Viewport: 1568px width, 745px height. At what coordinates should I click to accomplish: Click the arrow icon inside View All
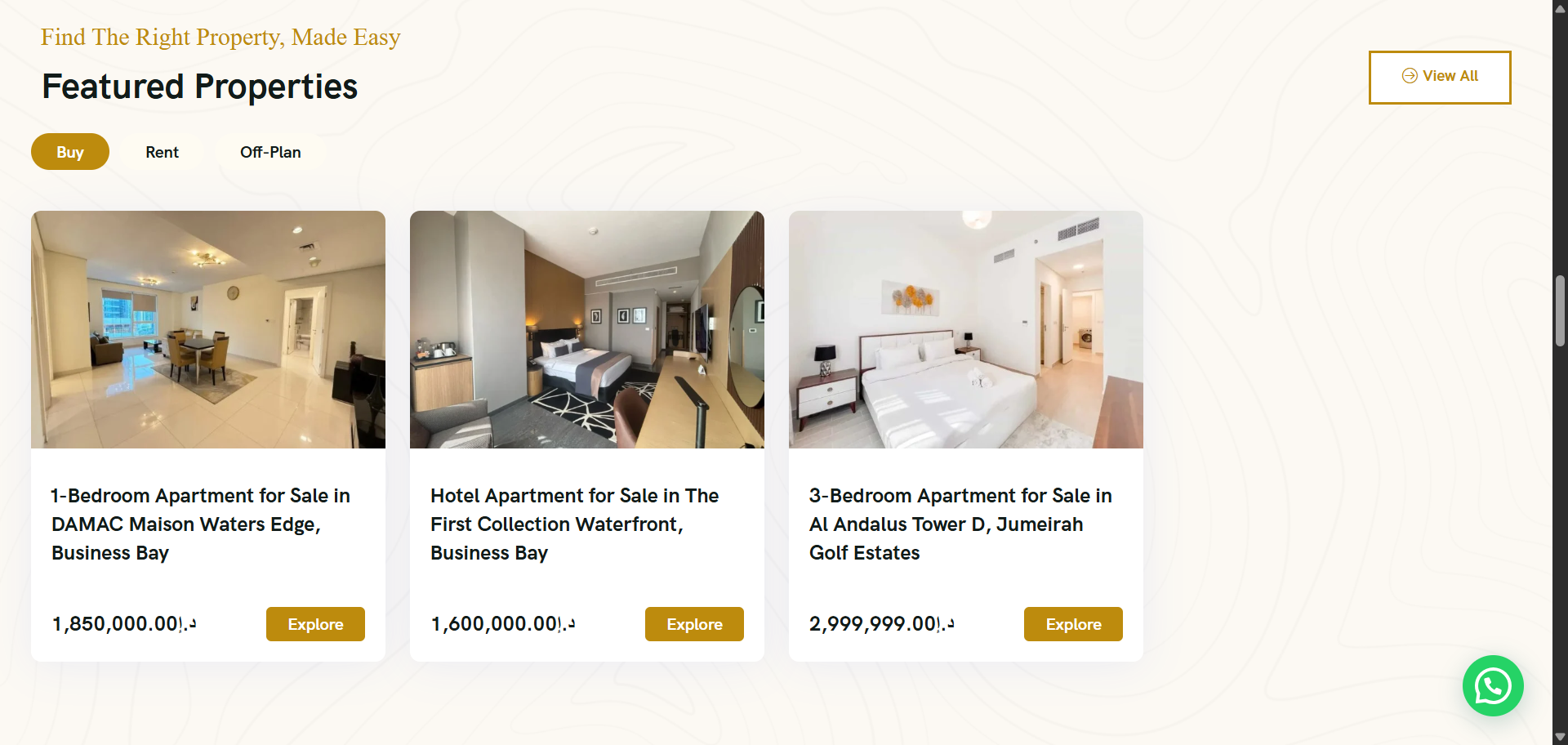1410,76
